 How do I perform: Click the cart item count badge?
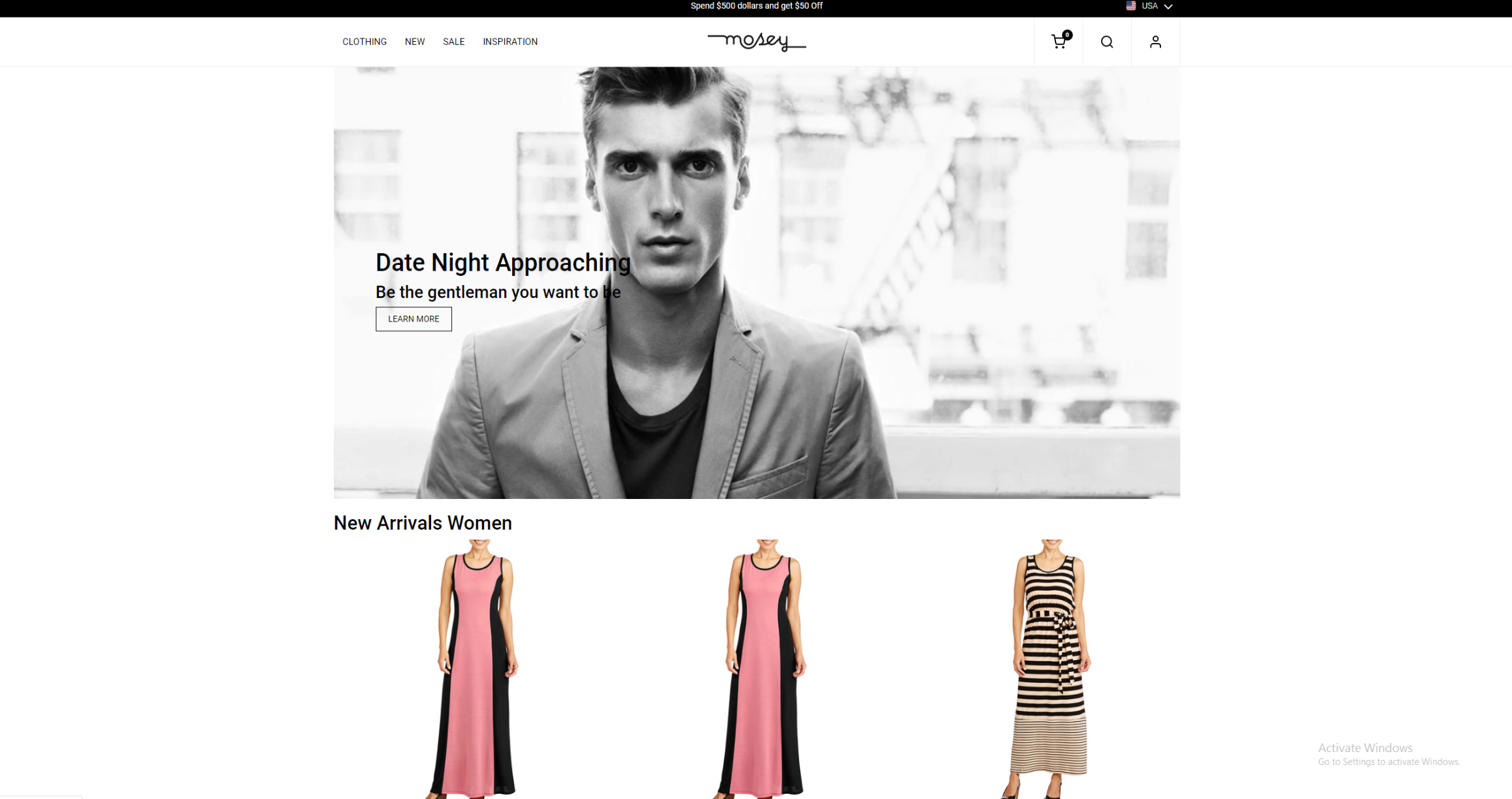[1067, 35]
